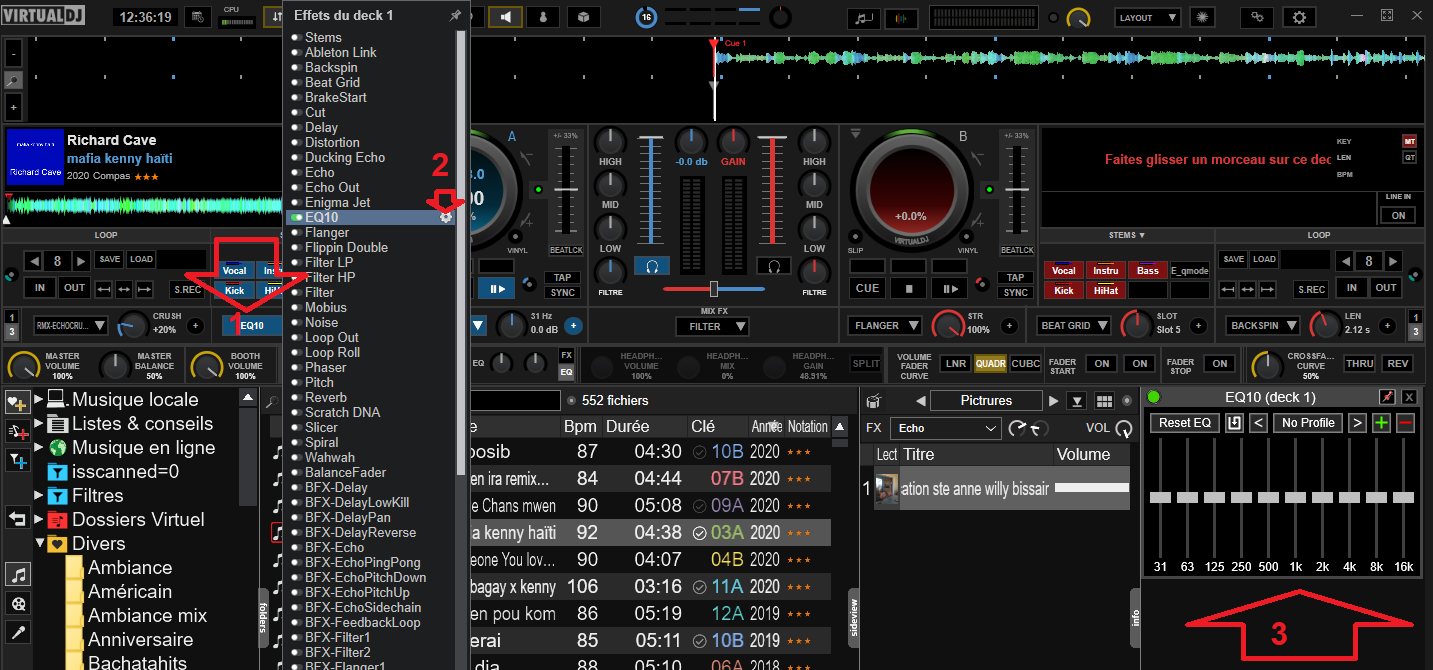Adjust the 31 Hz EQ10 slider

pos(1160,497)
